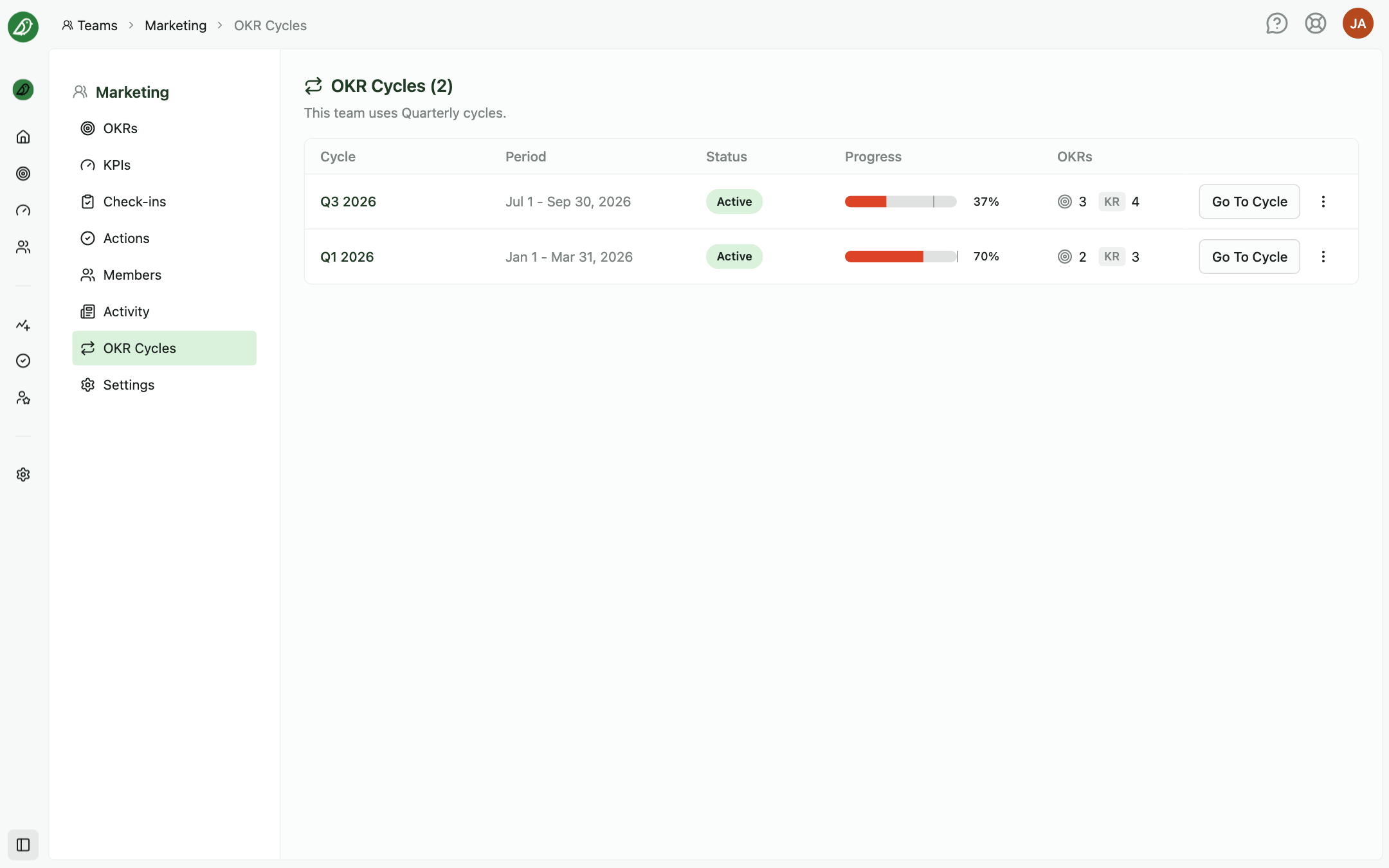Click the lifebuoy support icon
Image resolution: width=1389 pixels, height=868 pixels.
click(x=1316, y=24)
